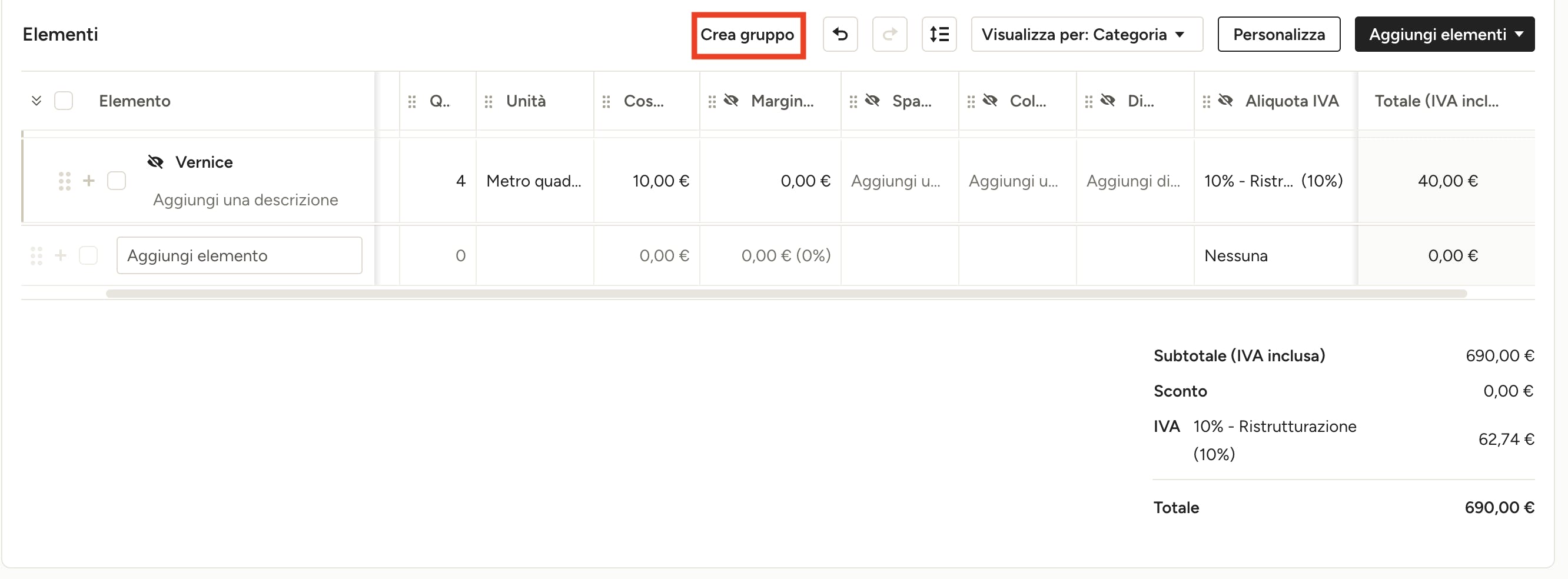
Task: Click the Subtotale (IVA inclusa) label
Action: point(1240,355)
